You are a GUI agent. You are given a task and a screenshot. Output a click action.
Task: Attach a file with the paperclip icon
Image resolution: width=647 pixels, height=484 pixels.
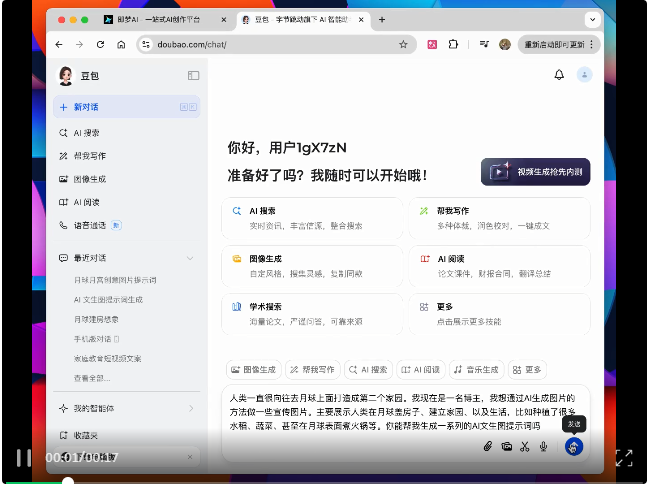(x=488, y=446)
